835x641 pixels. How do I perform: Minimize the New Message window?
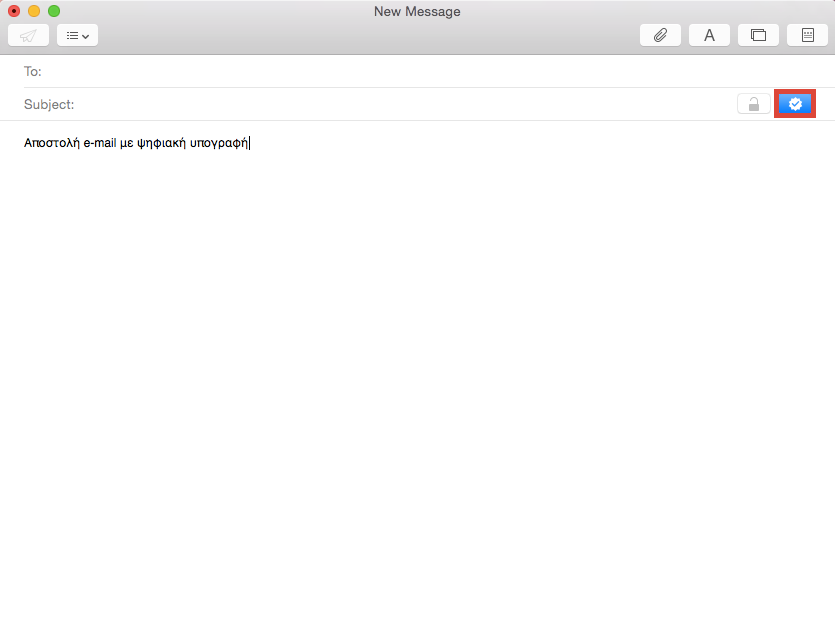coord(34,11)
